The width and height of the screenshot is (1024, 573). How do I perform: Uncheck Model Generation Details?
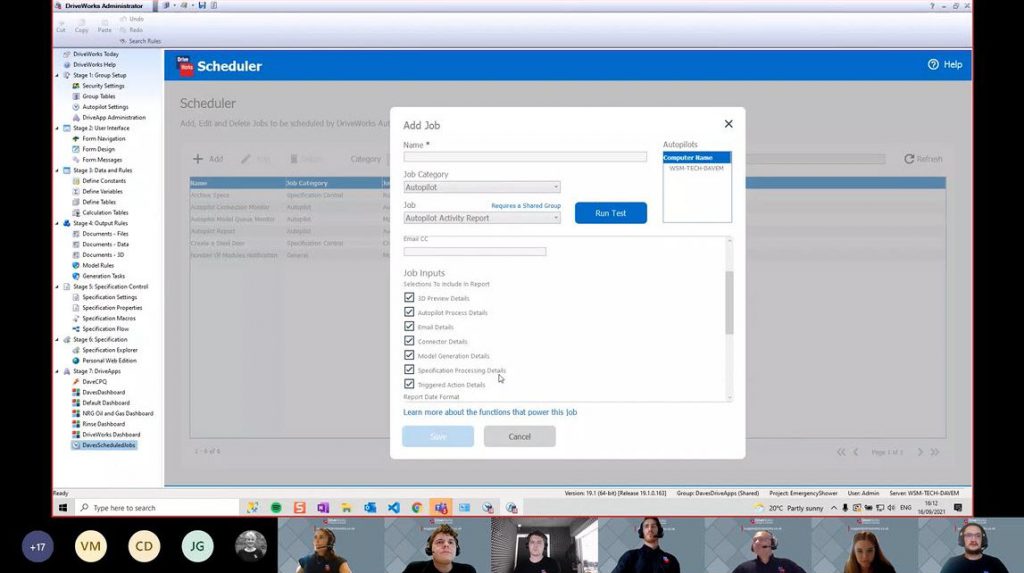coord(409,355)
